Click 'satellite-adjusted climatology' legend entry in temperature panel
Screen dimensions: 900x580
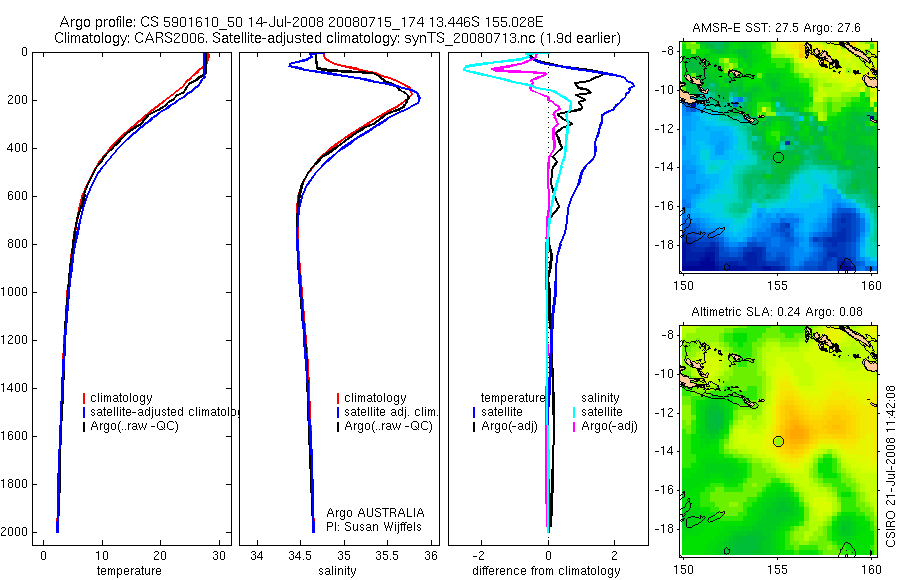coord(161,412)
